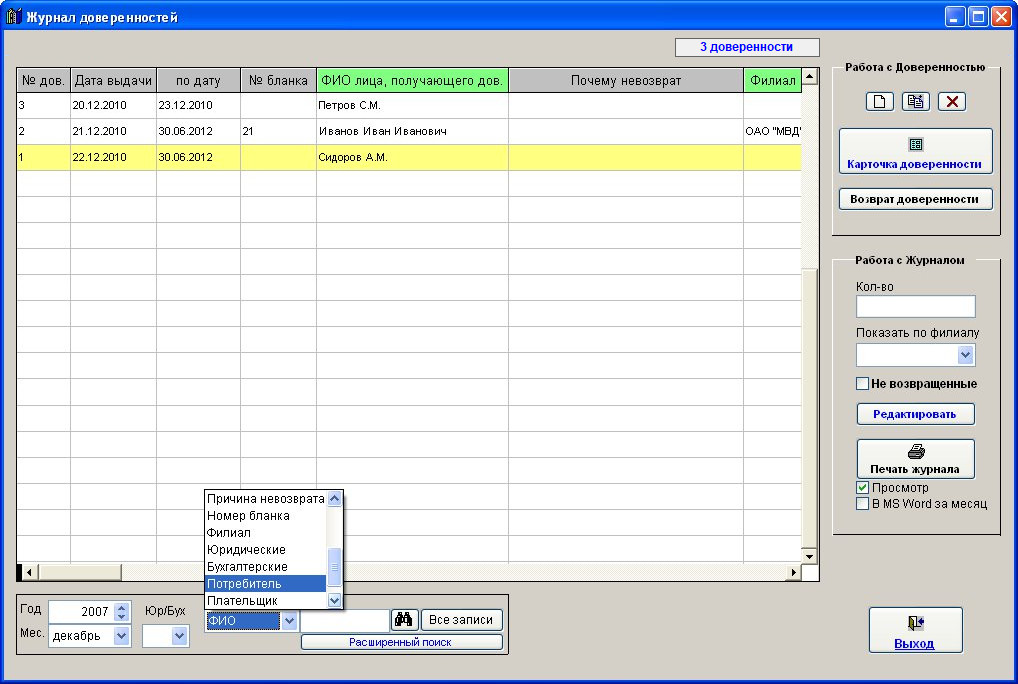Open the ФИО search field dropdown
Screen dimensions: 1018x684
click(x=290, y=620)
